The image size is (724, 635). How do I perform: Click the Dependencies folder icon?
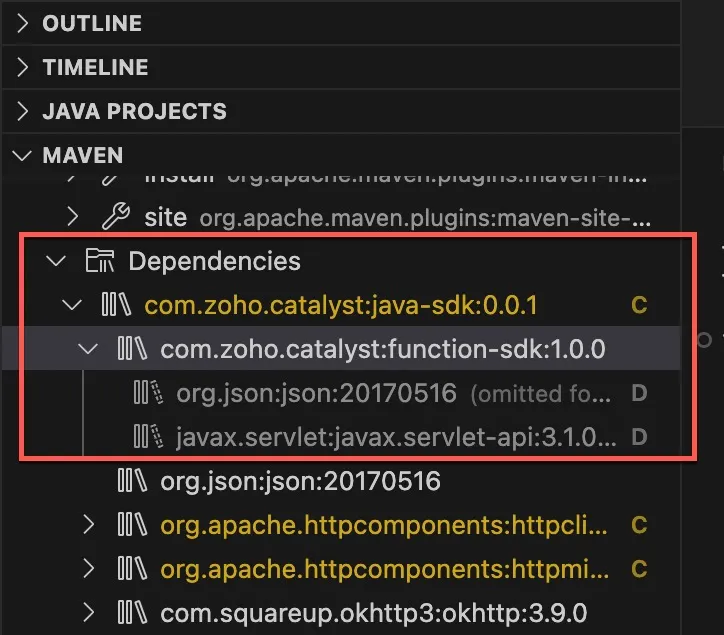click(100, 260)
